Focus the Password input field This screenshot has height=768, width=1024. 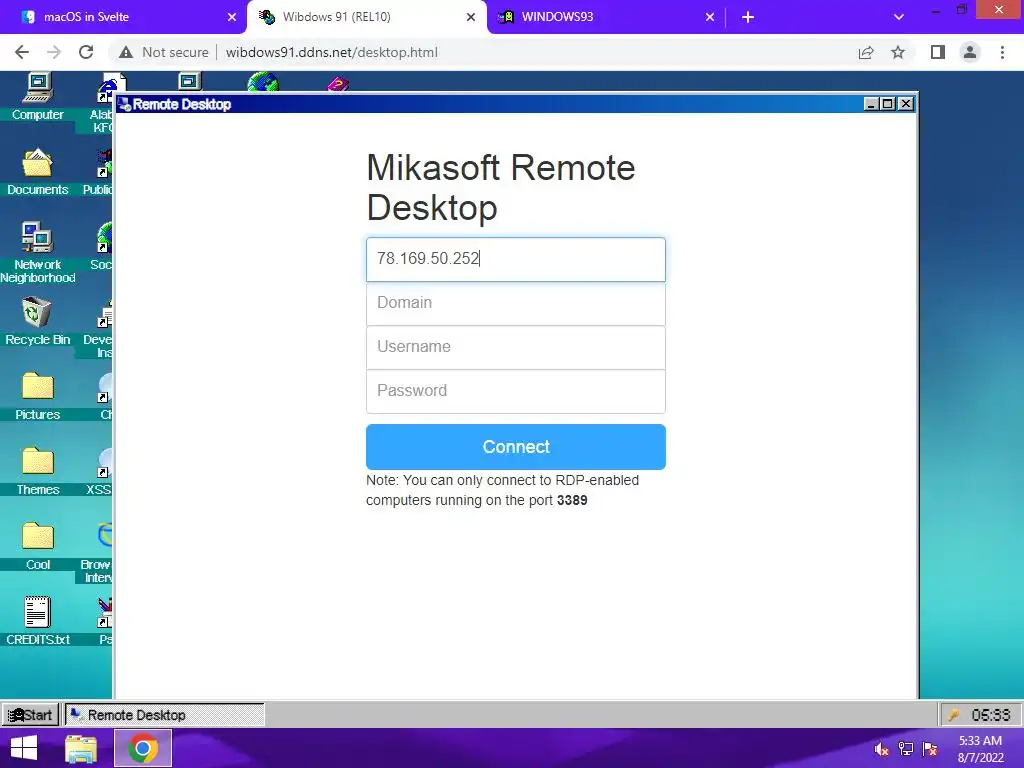coord(516,391)
